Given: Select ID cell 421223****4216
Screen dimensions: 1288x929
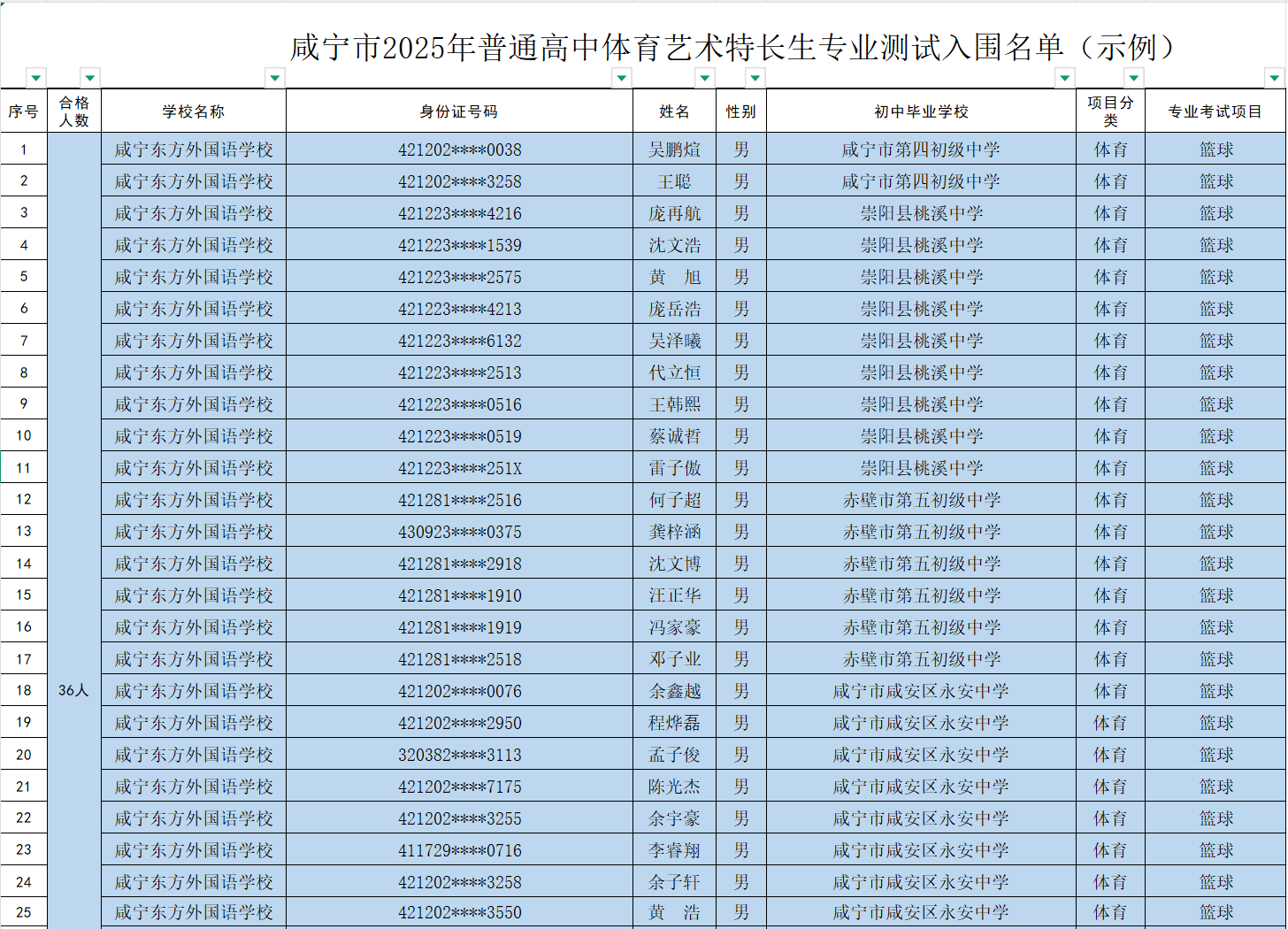Looking at the screenshot, I should (459, 213).
